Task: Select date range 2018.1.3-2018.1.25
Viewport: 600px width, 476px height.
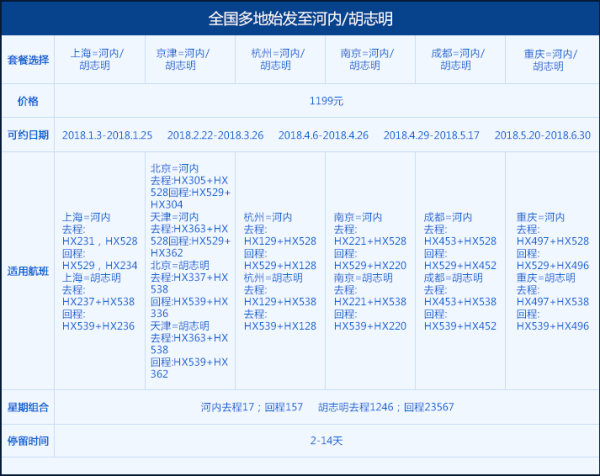Action: pos(107,135)
